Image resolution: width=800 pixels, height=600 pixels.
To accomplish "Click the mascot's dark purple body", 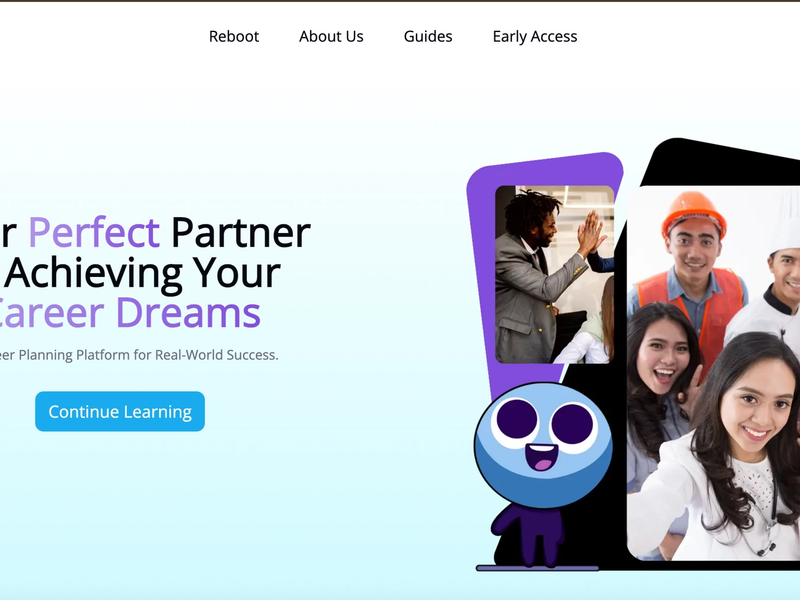I will [529, 533].
